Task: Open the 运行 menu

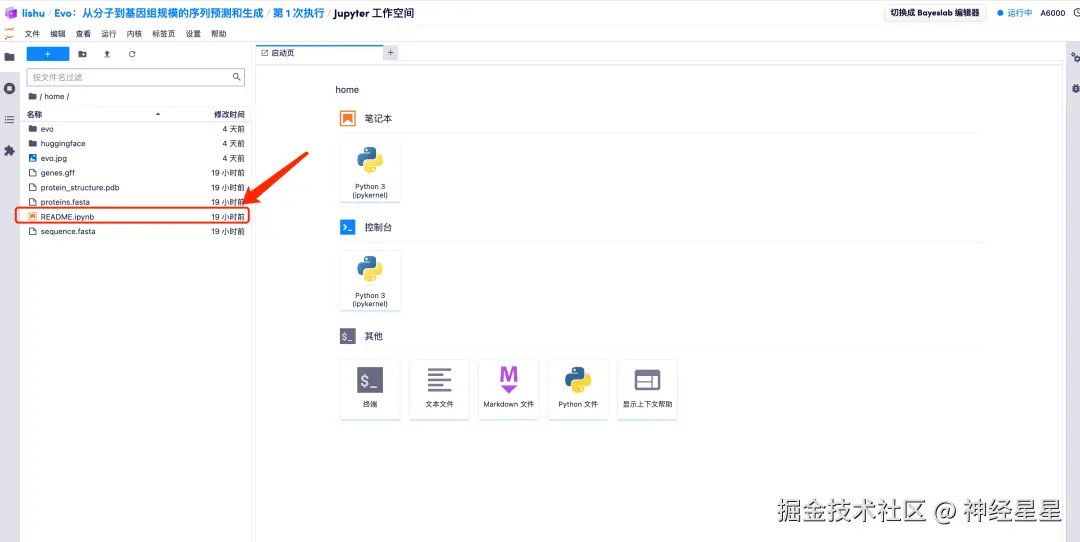Action: (x=109, y=34)
